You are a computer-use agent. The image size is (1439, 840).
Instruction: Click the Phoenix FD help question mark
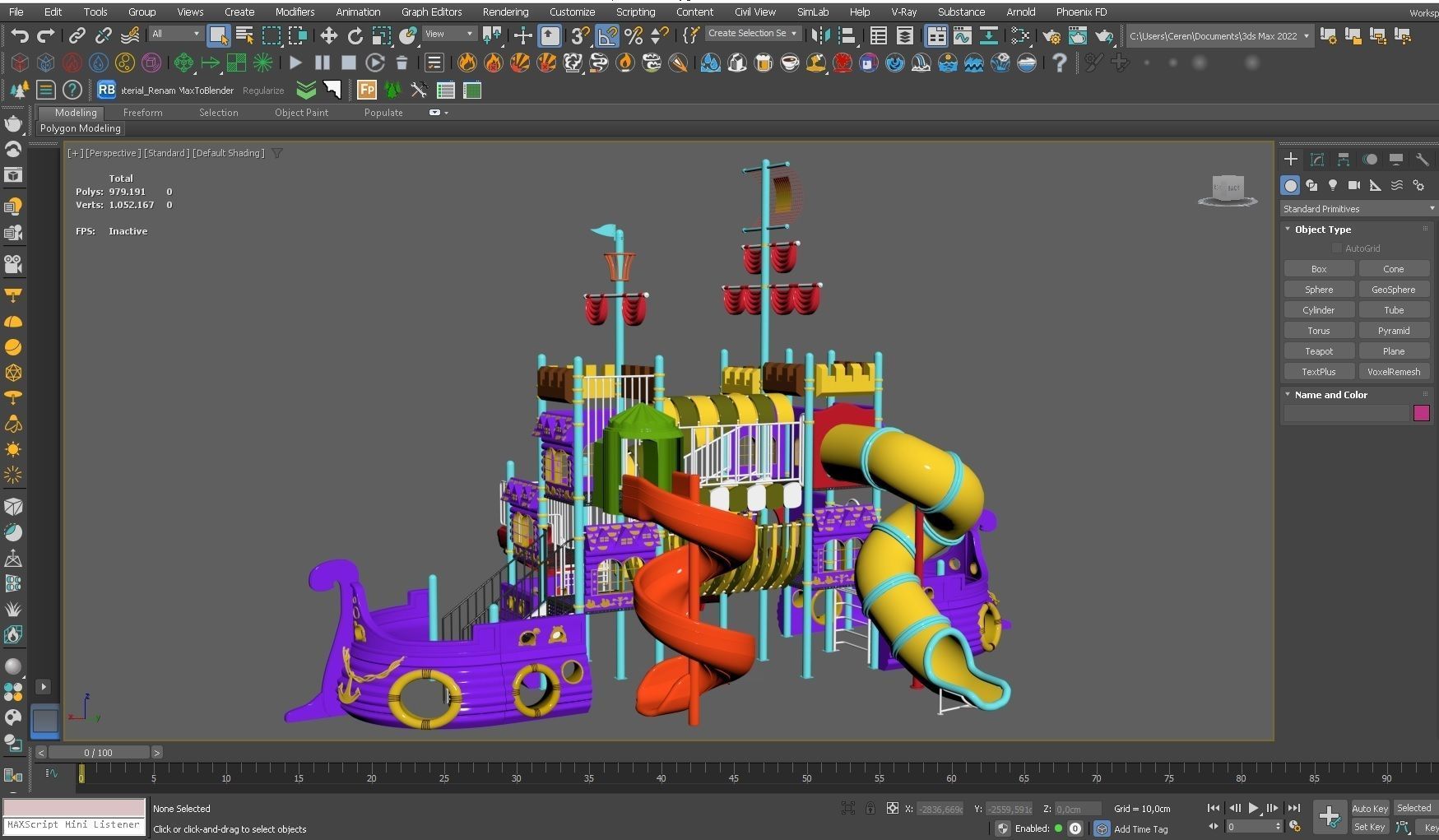1059,63
